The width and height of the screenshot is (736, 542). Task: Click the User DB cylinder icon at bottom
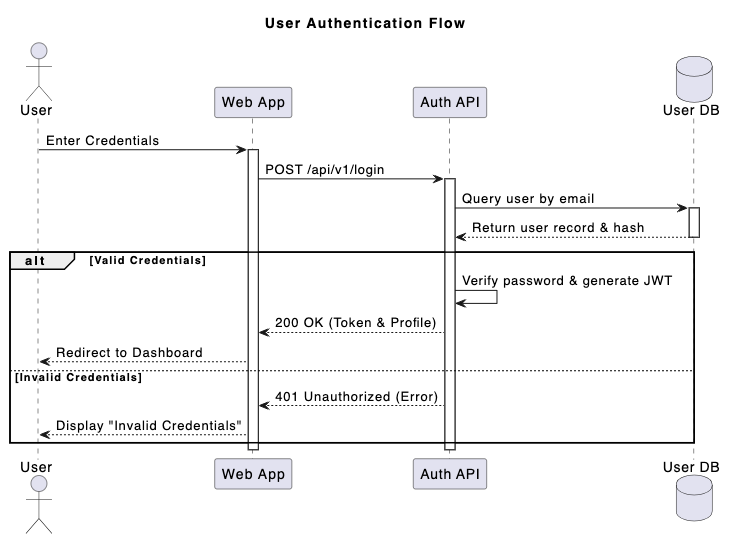(694, 498)
